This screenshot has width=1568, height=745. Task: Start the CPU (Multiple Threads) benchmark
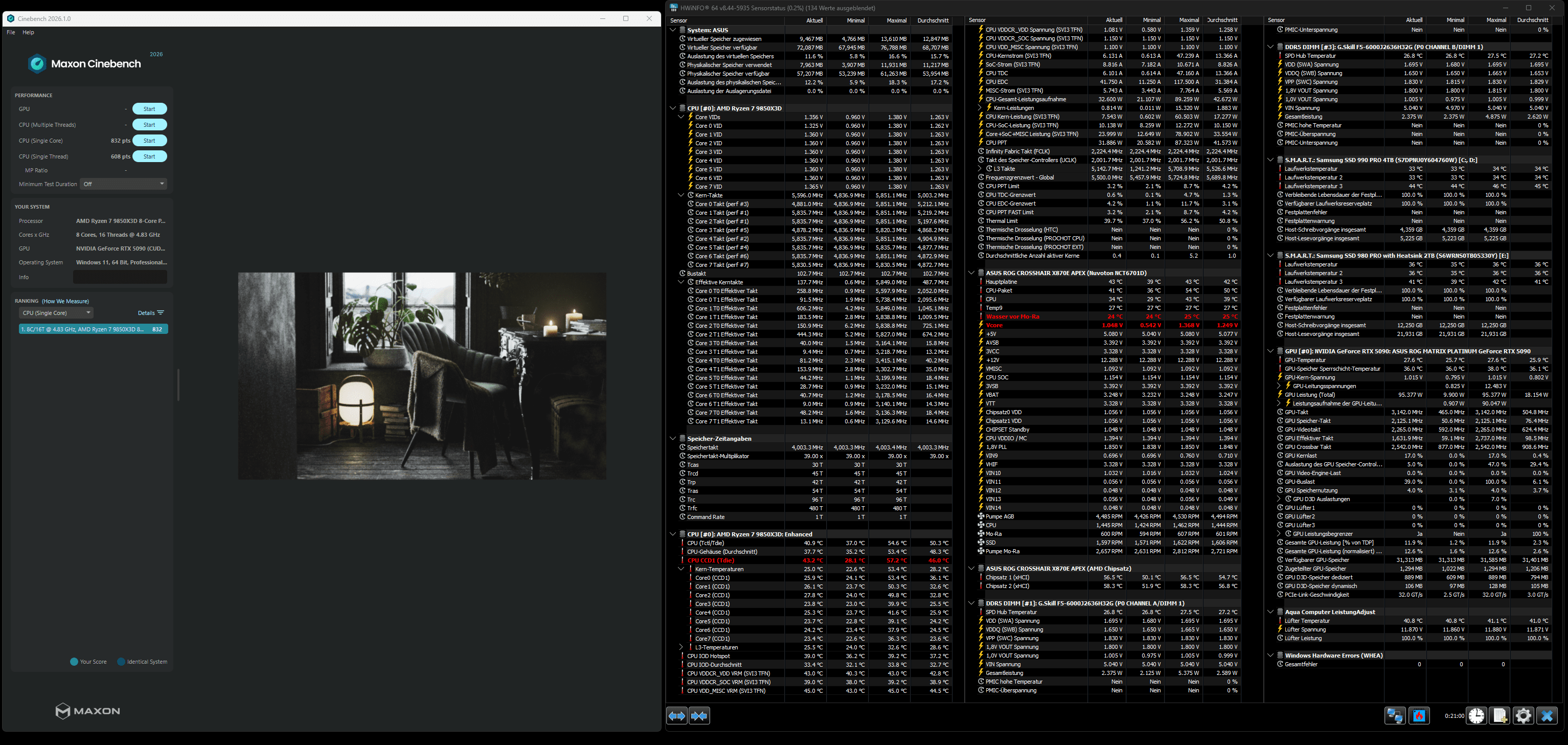point(149,125)
